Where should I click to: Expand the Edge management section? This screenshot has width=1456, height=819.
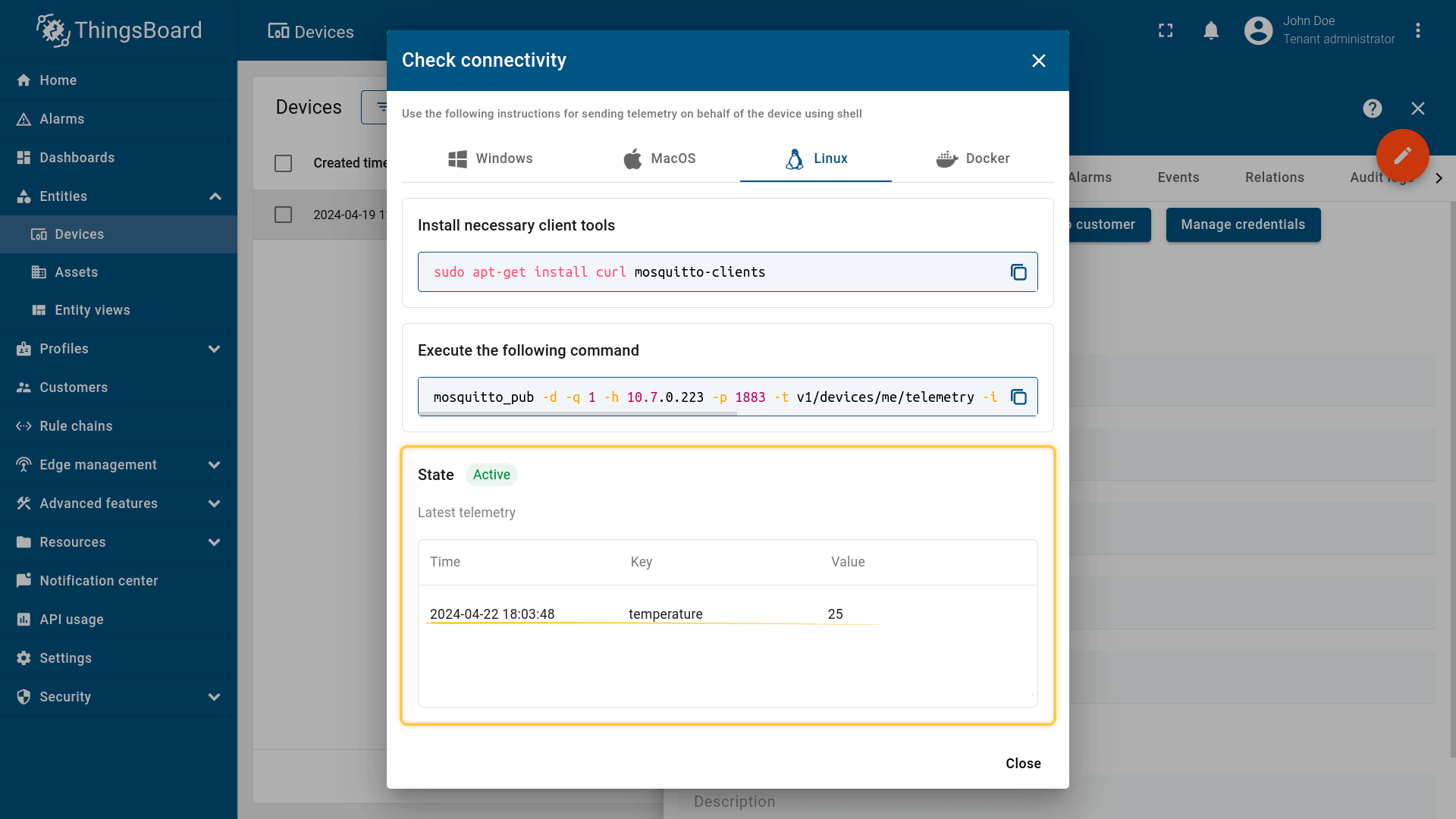[215, 465]
